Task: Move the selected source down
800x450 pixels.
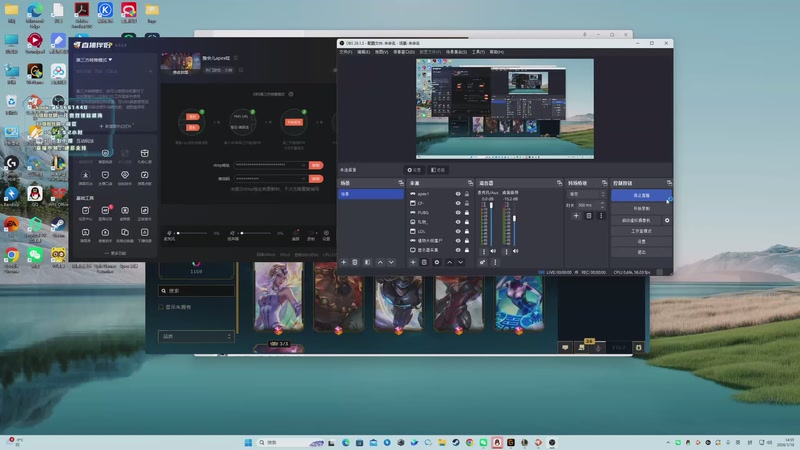Action: point(461,262)
